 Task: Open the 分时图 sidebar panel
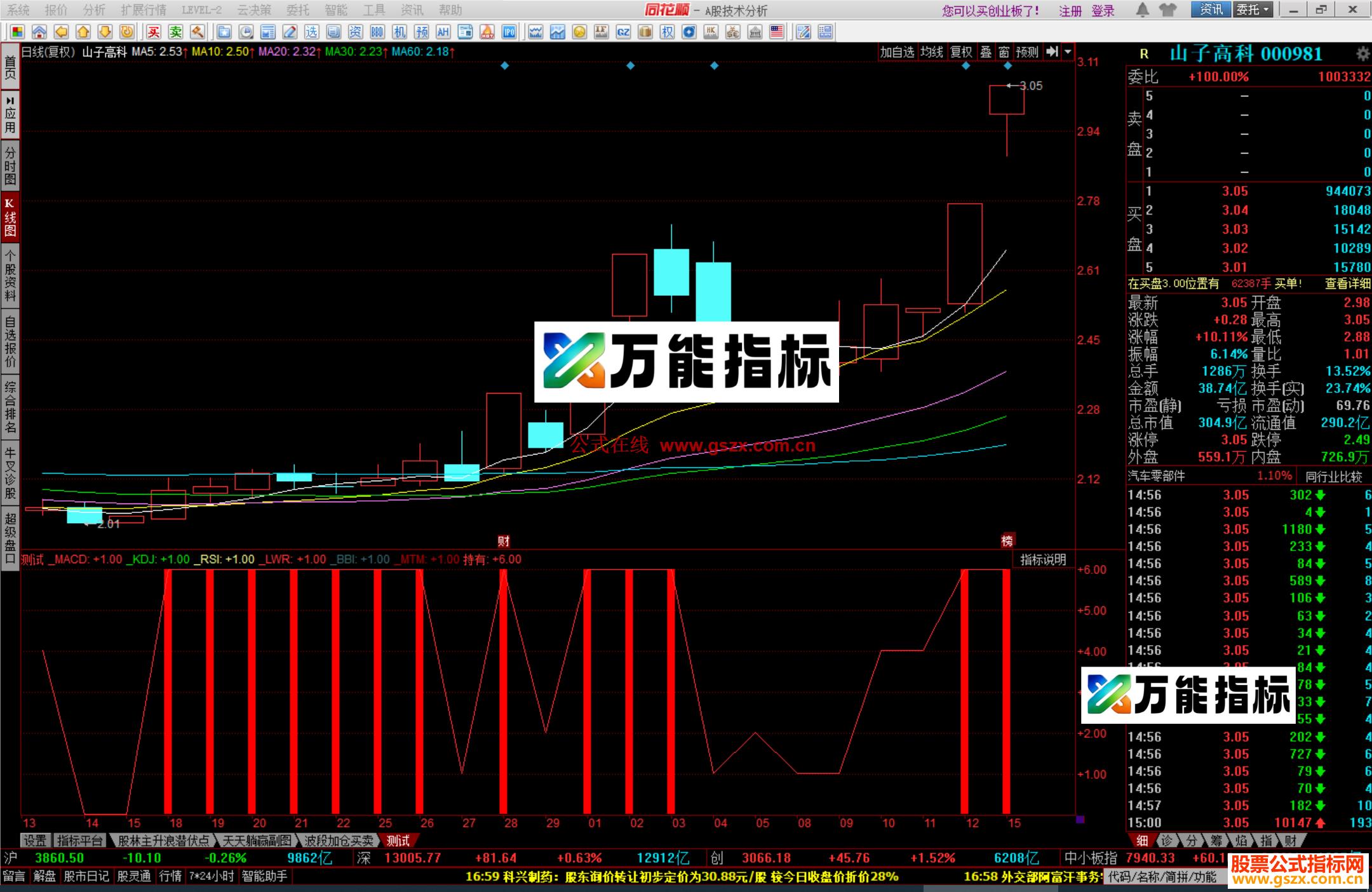coord(10,164)
